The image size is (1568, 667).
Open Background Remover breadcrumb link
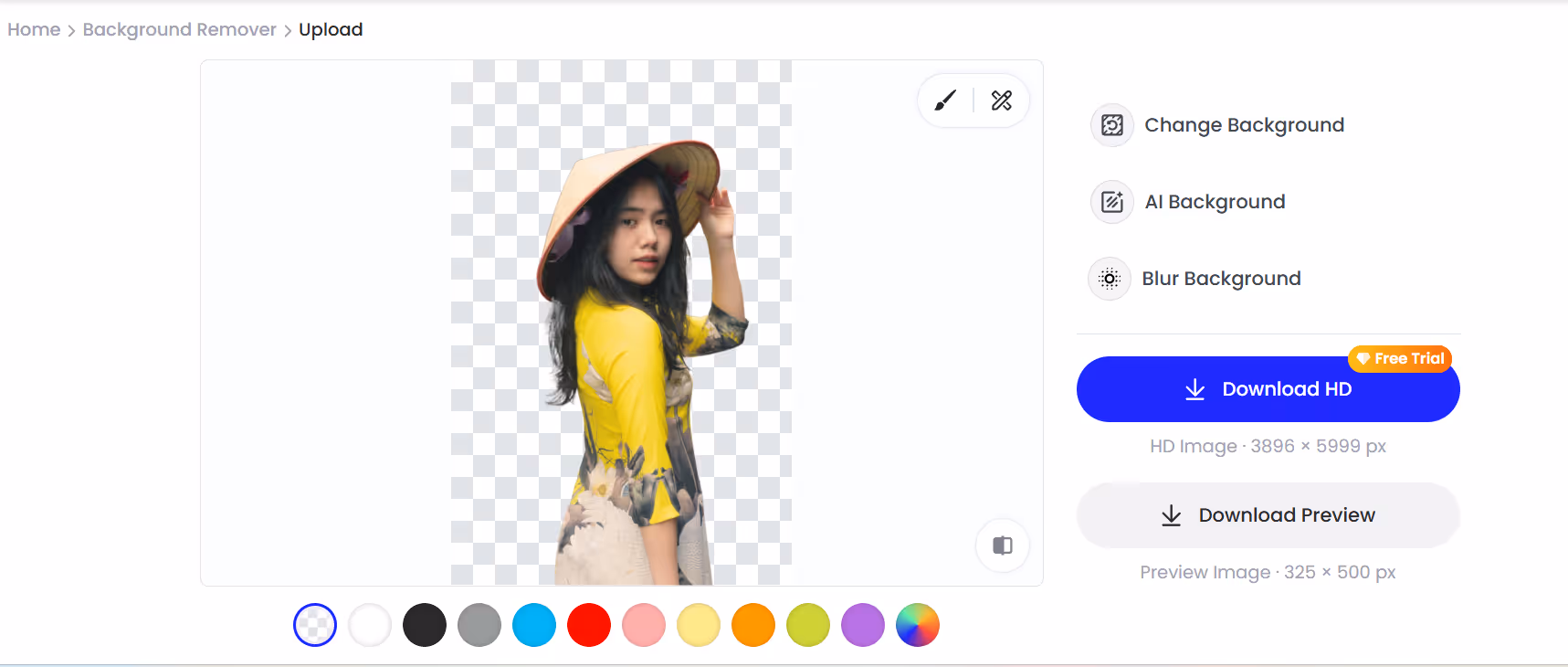coord(179,29)
